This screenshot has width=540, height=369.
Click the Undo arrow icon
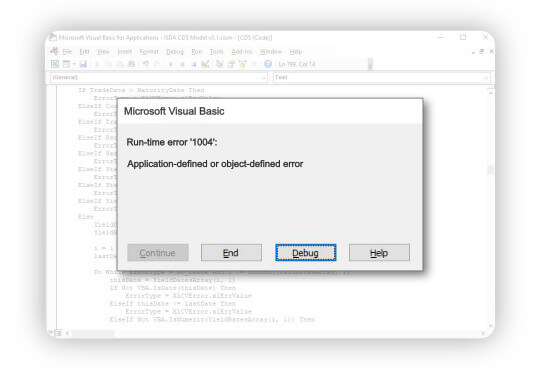(145, 64)
